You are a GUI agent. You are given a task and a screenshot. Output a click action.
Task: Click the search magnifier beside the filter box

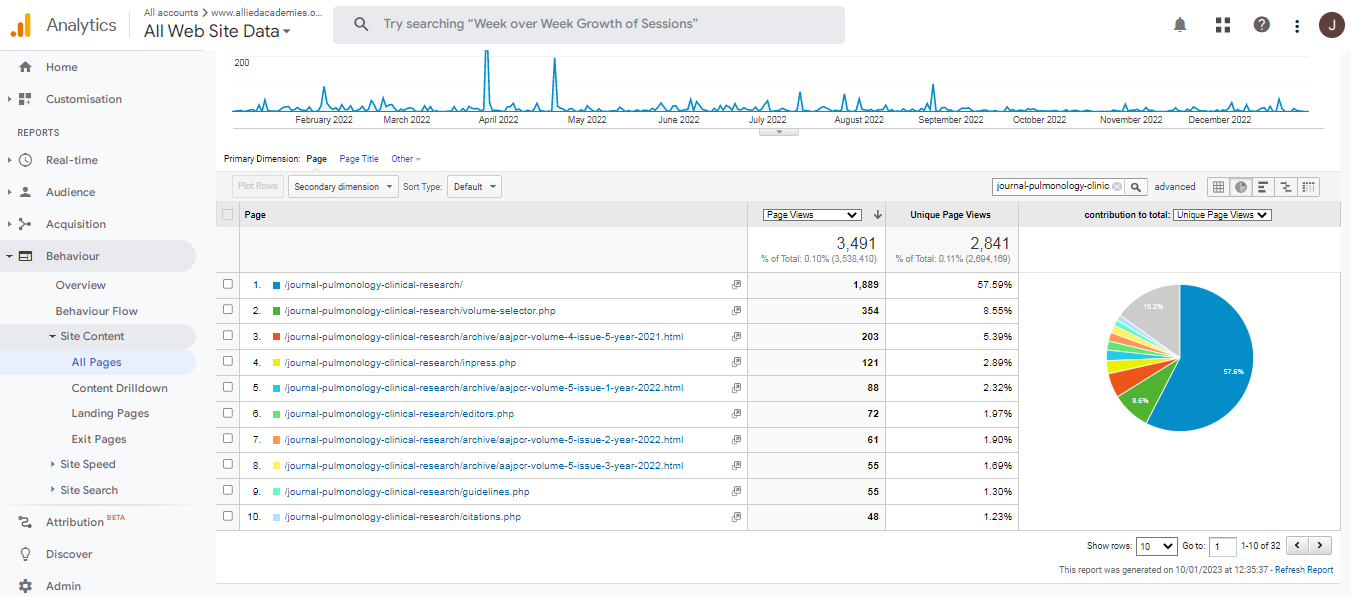pos(1136,187)
